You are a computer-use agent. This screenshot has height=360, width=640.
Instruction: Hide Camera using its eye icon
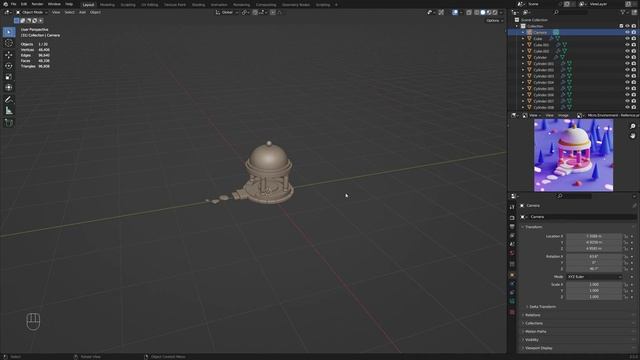pyautogui.click(x=627, y=32)
